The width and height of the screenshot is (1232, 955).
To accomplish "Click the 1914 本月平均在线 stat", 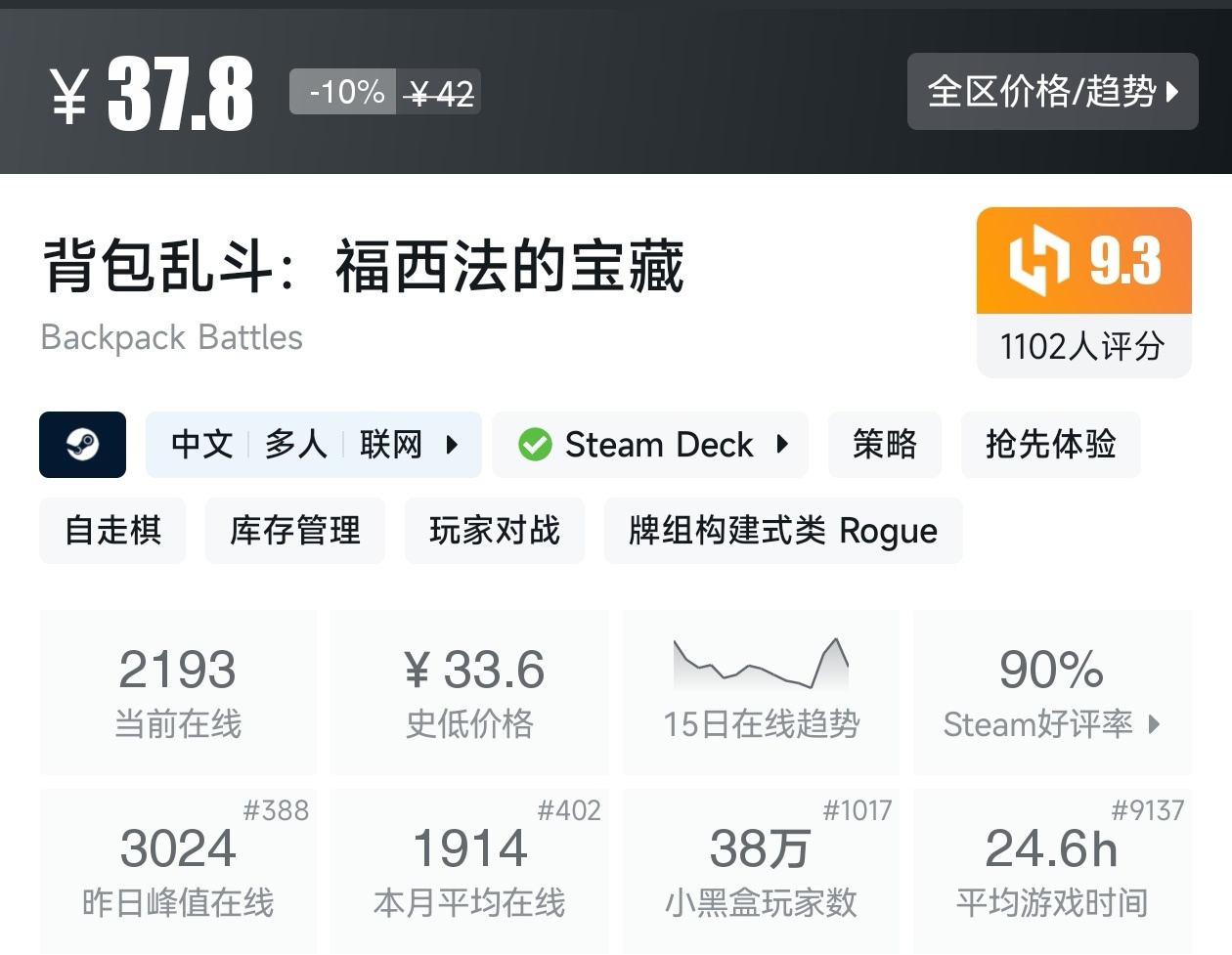I will pos(469,872).
